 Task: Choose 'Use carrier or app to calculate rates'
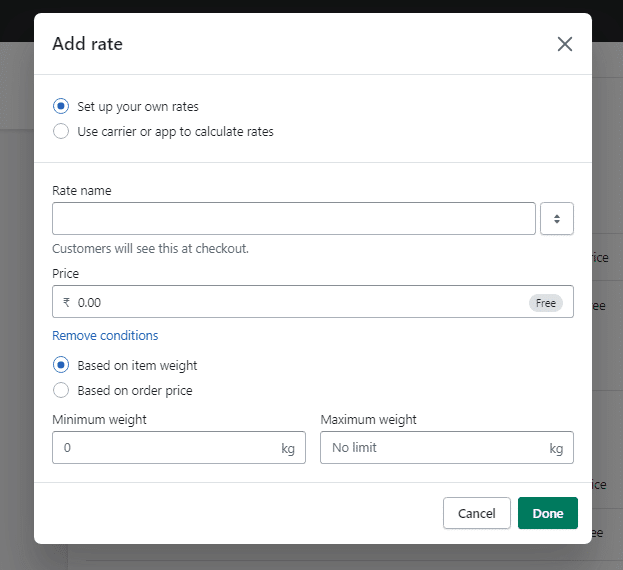point(61,131)
